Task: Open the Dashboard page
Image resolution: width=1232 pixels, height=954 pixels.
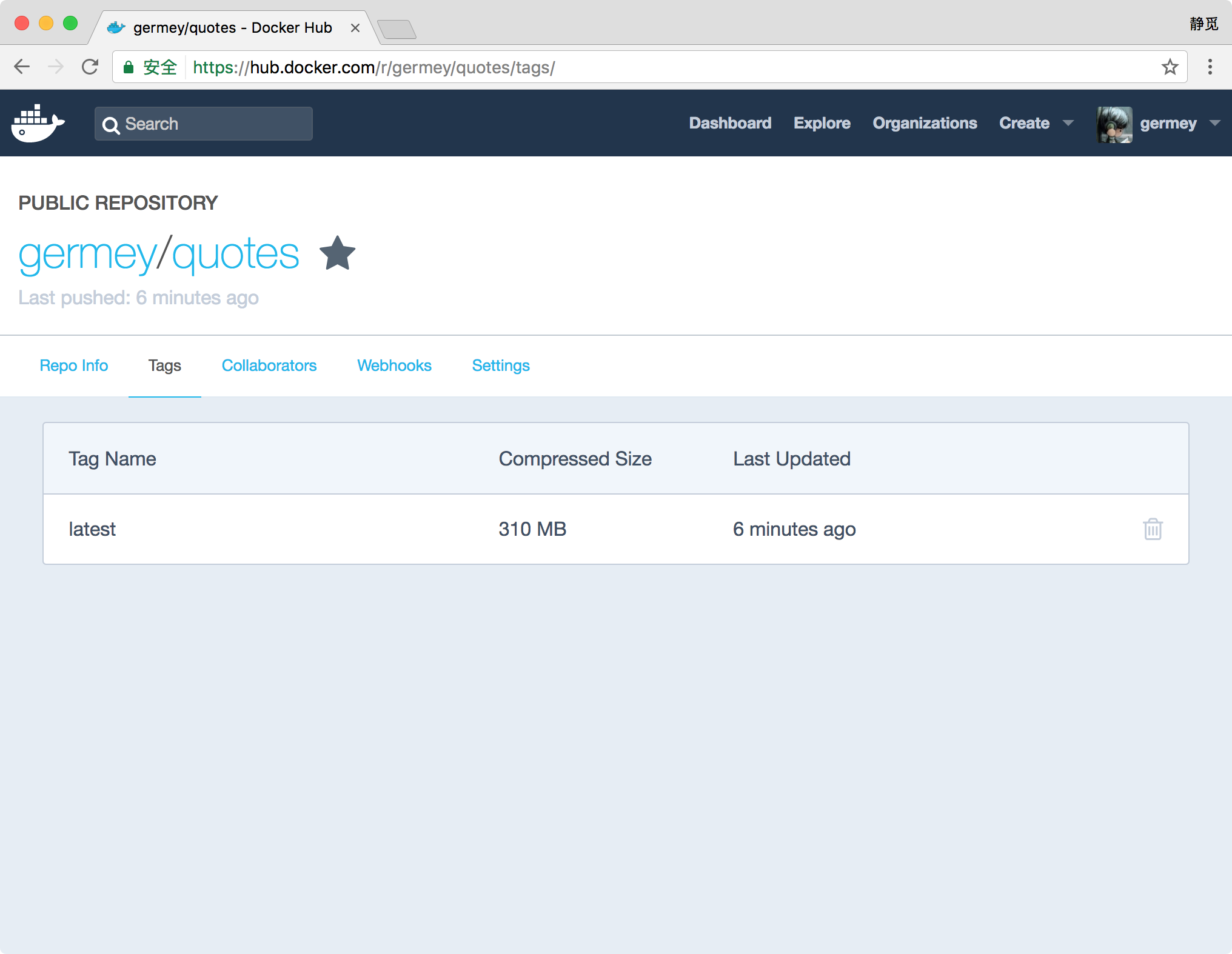Action: click(730, 123)
